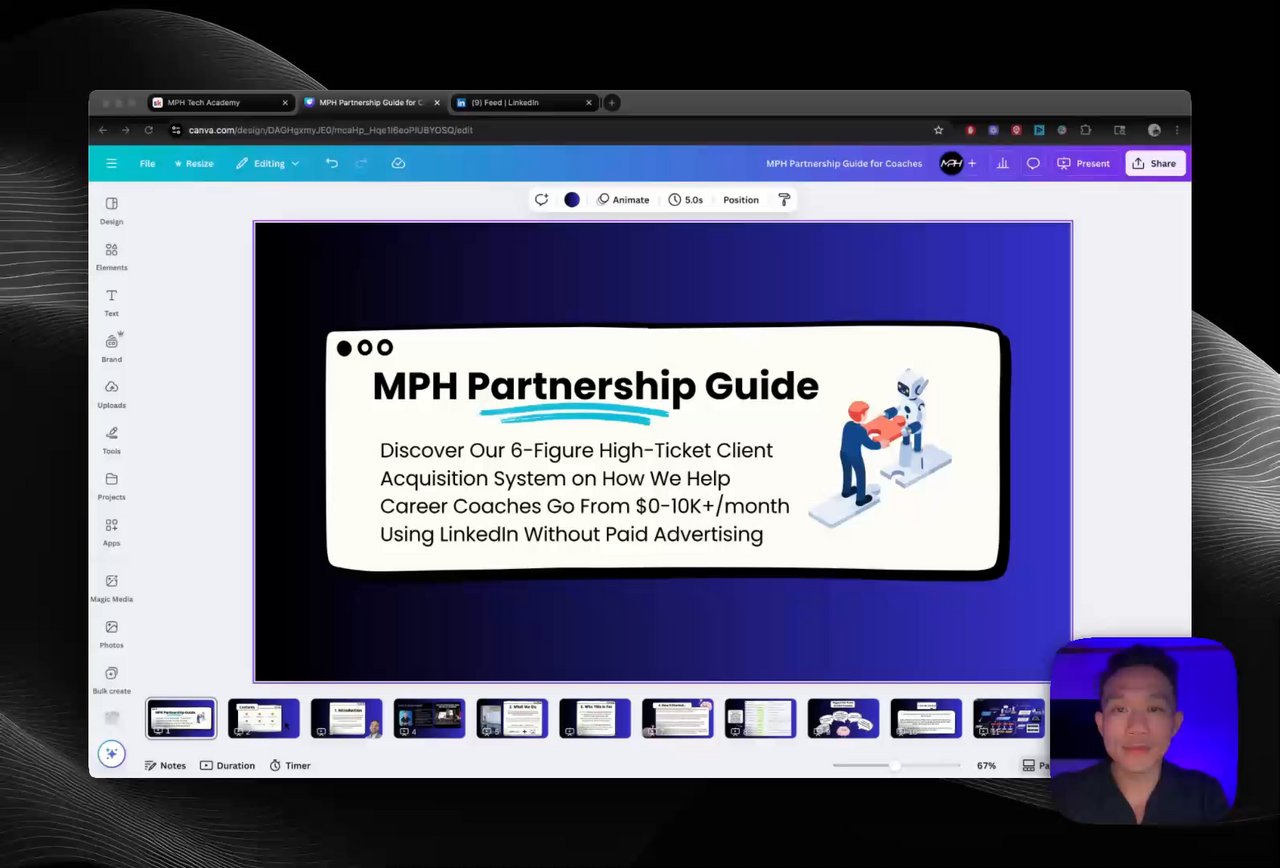Open the Magic Media app
The width and height of the screenshot is (1280, 868).
111,588
